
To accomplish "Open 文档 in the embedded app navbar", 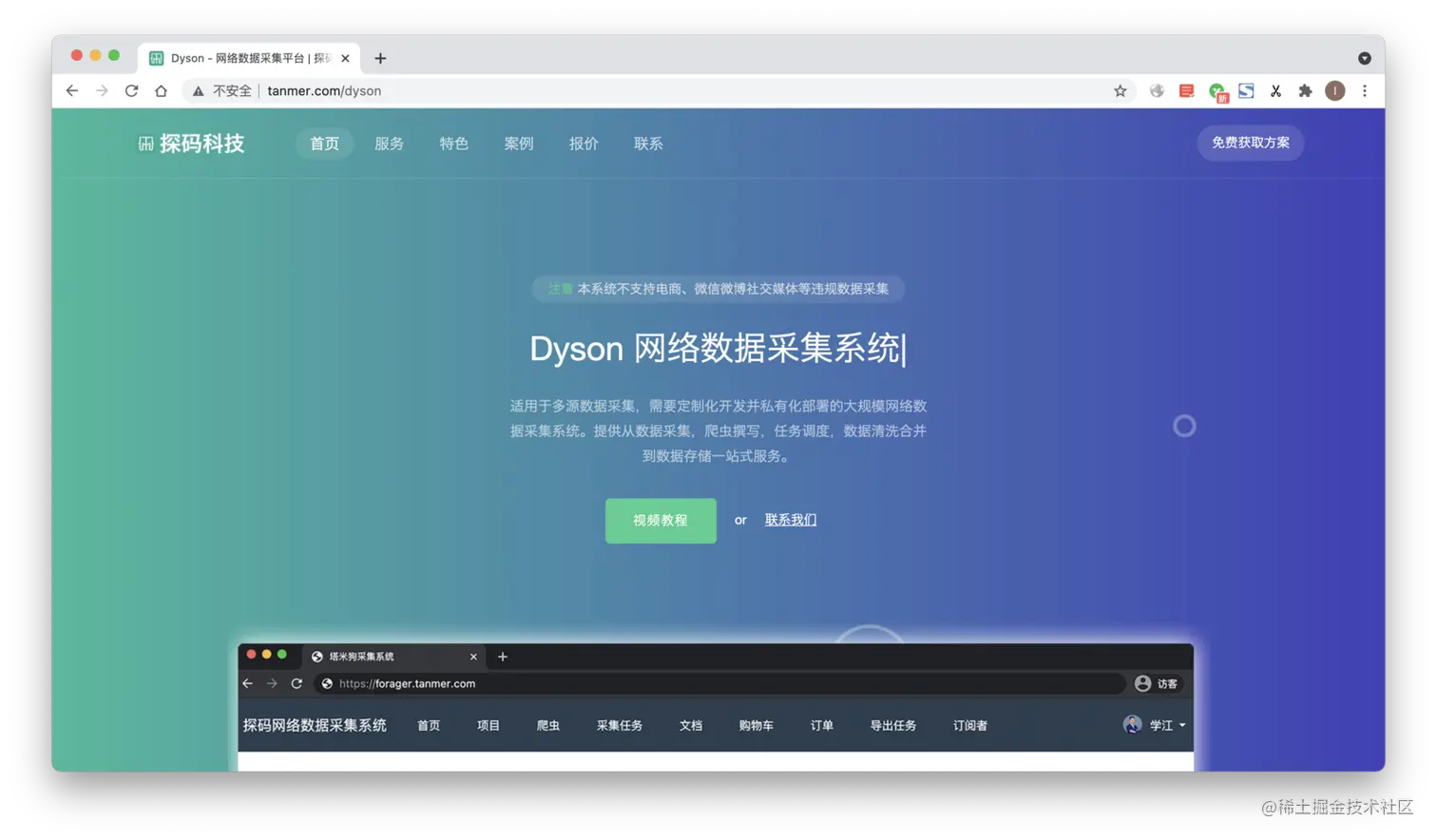I will pyautogui.click(x=691, y=725).
